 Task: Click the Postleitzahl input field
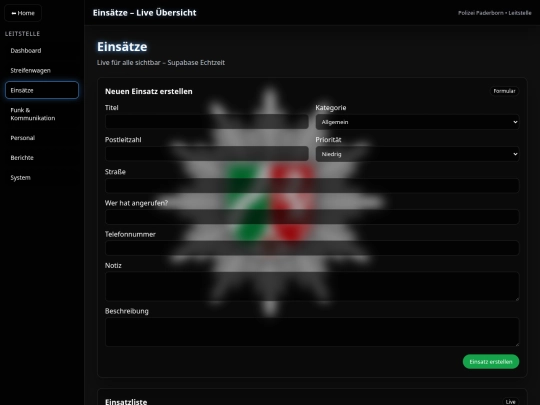pyautogui.click(x=207, y=154)
